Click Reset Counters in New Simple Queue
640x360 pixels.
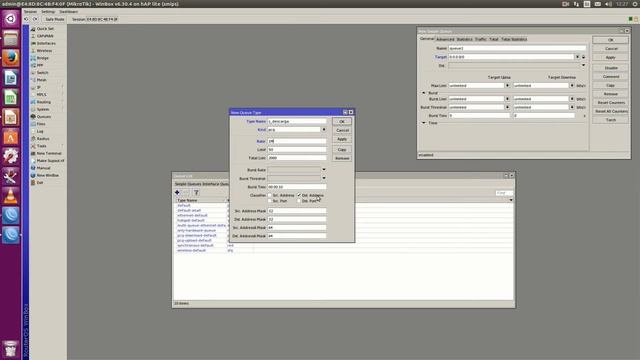click(x=611, y=103)
